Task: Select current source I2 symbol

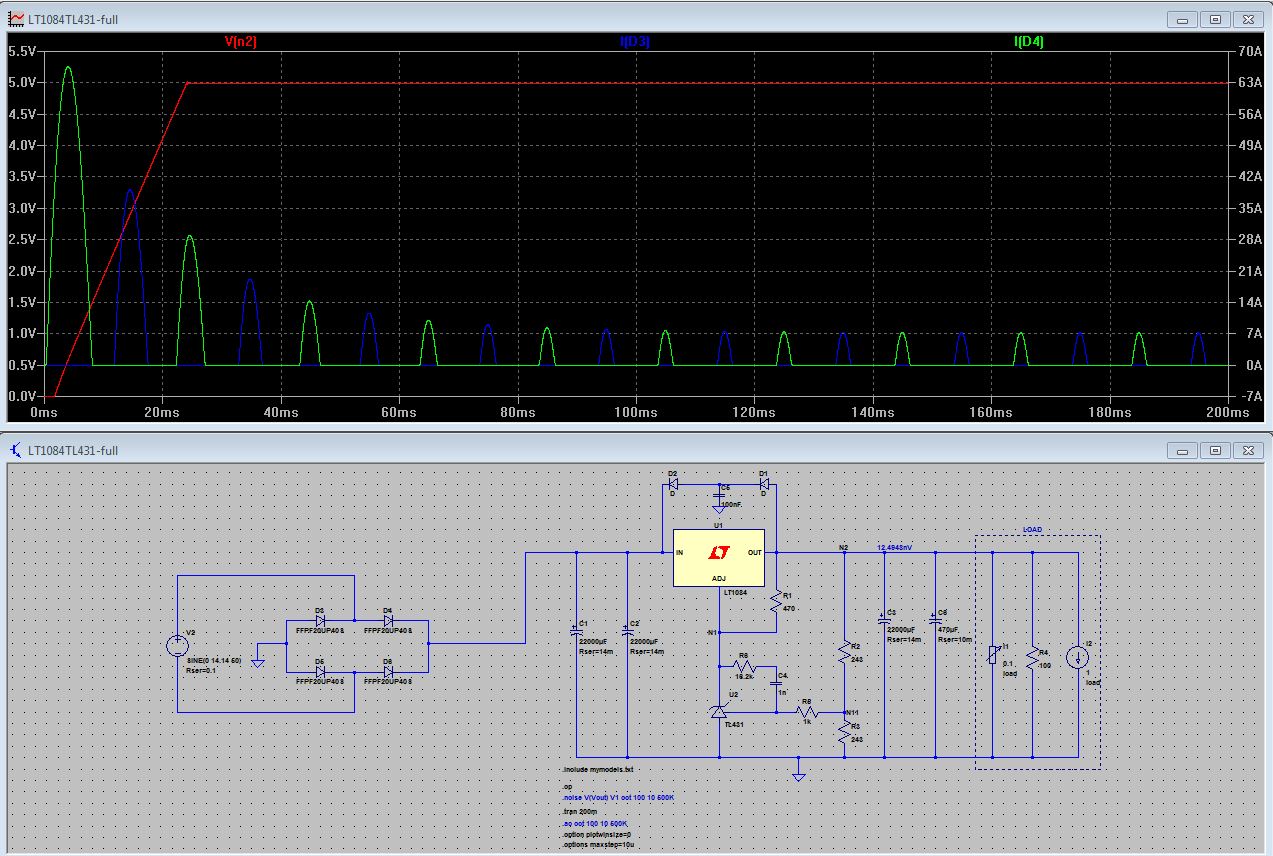Action: (1078, 657)
